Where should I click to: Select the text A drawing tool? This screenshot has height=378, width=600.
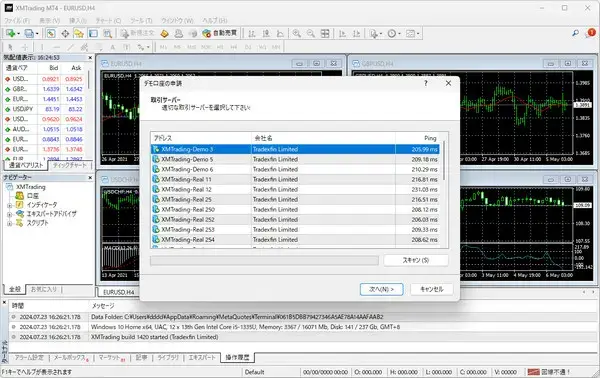tap(112, 47)
